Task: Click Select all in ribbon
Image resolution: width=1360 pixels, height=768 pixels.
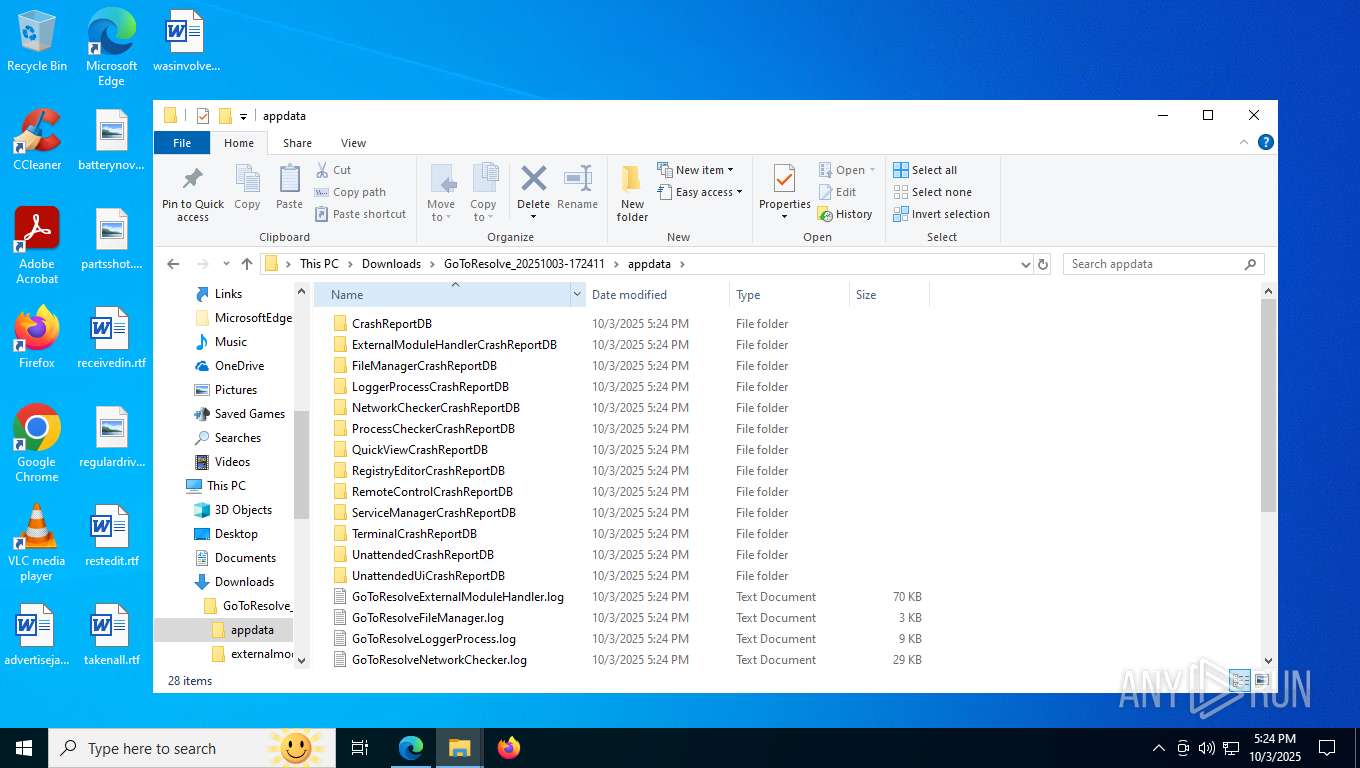Action: pos(925,170)
